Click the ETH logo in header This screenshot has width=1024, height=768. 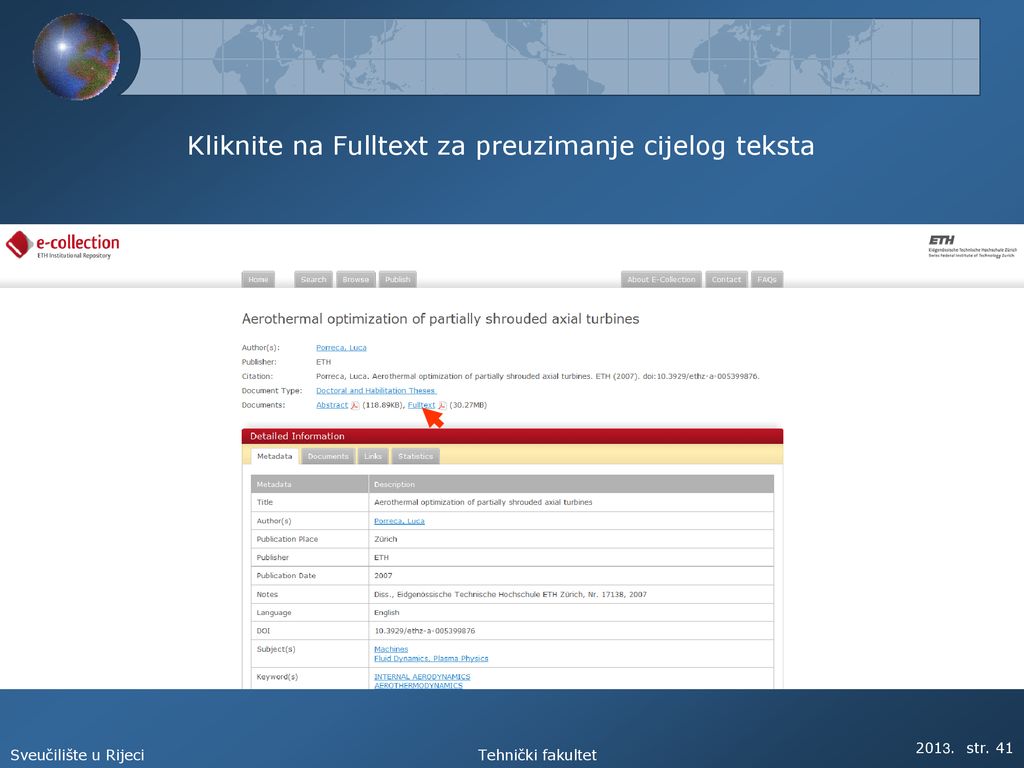coord(972,246)
